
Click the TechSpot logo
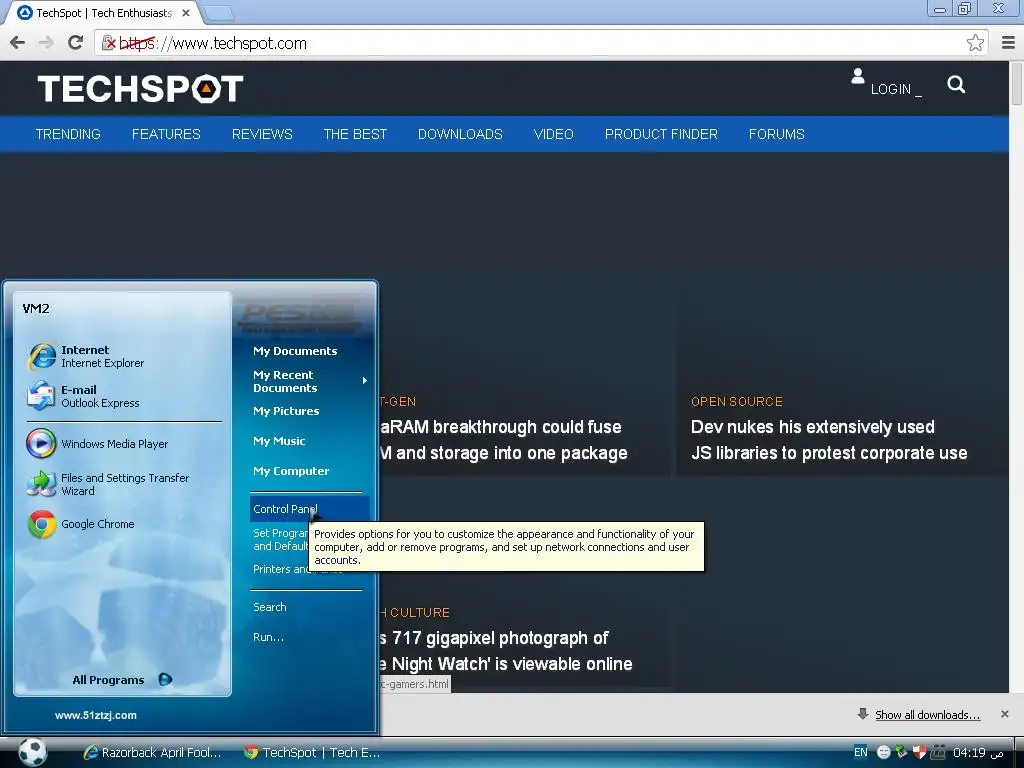[140, 89]
